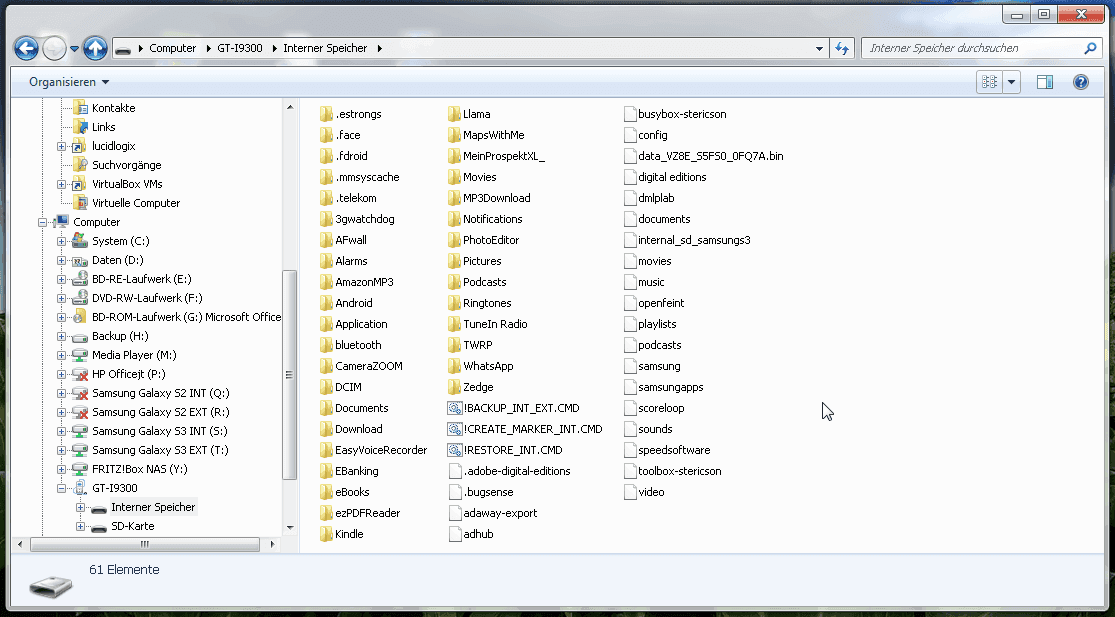Viewport: 1115px width, 617px height.
Task: Select Kontakte in the navigation tree
Action: [x=113, y=108]
